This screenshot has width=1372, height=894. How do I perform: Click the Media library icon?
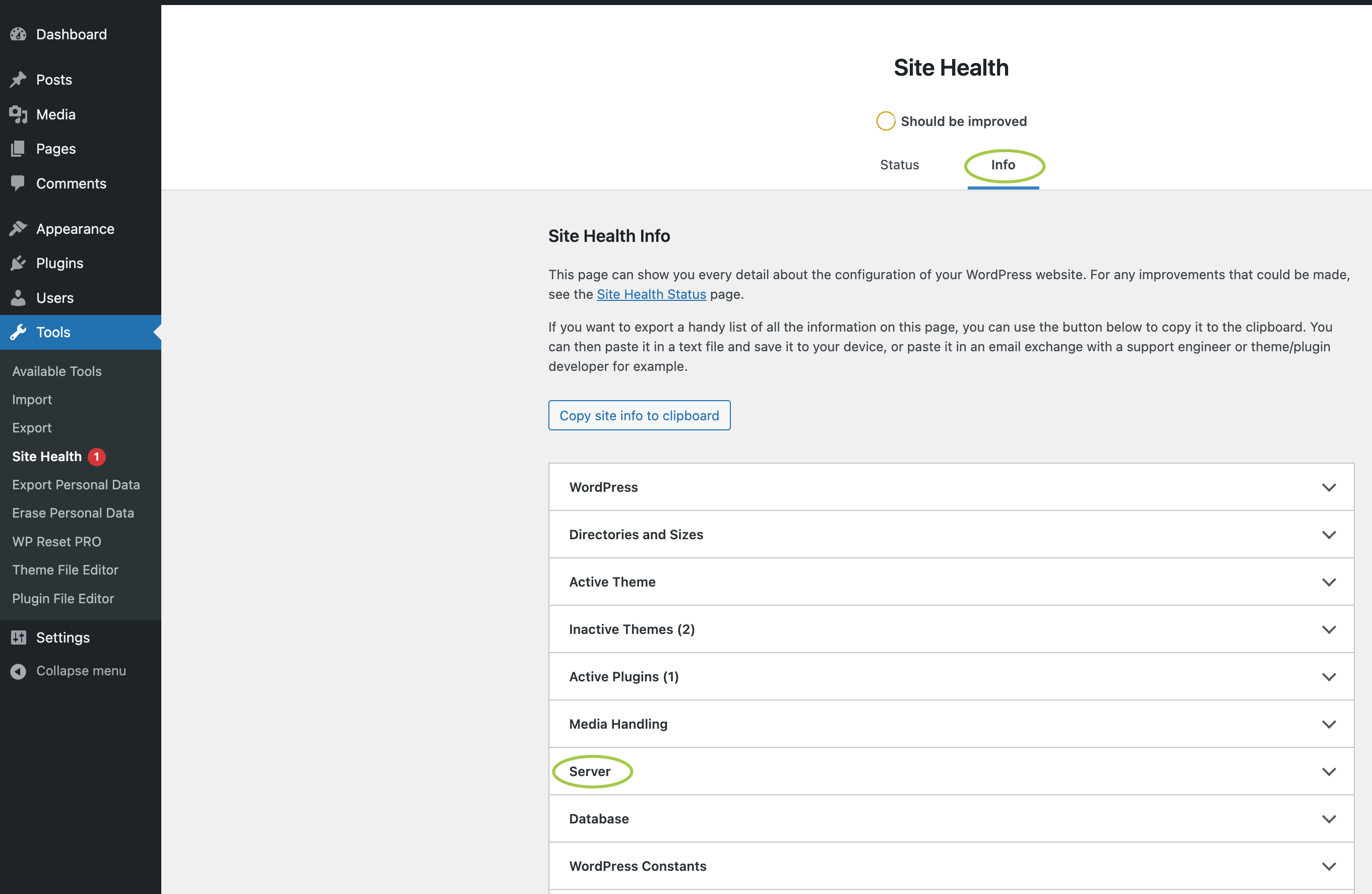(19, 115)
